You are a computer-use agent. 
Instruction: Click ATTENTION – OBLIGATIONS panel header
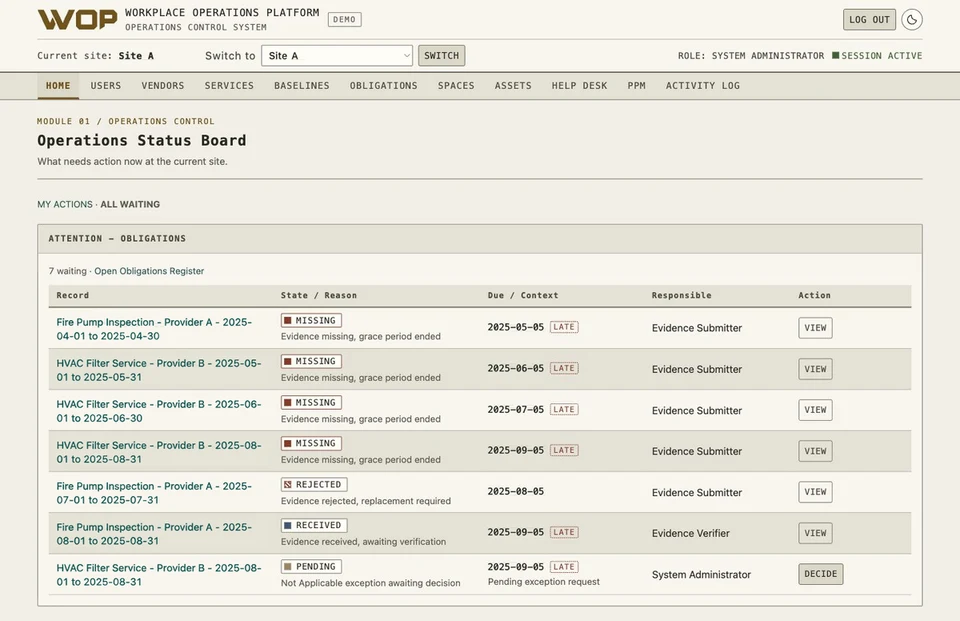tap(480, 239)
